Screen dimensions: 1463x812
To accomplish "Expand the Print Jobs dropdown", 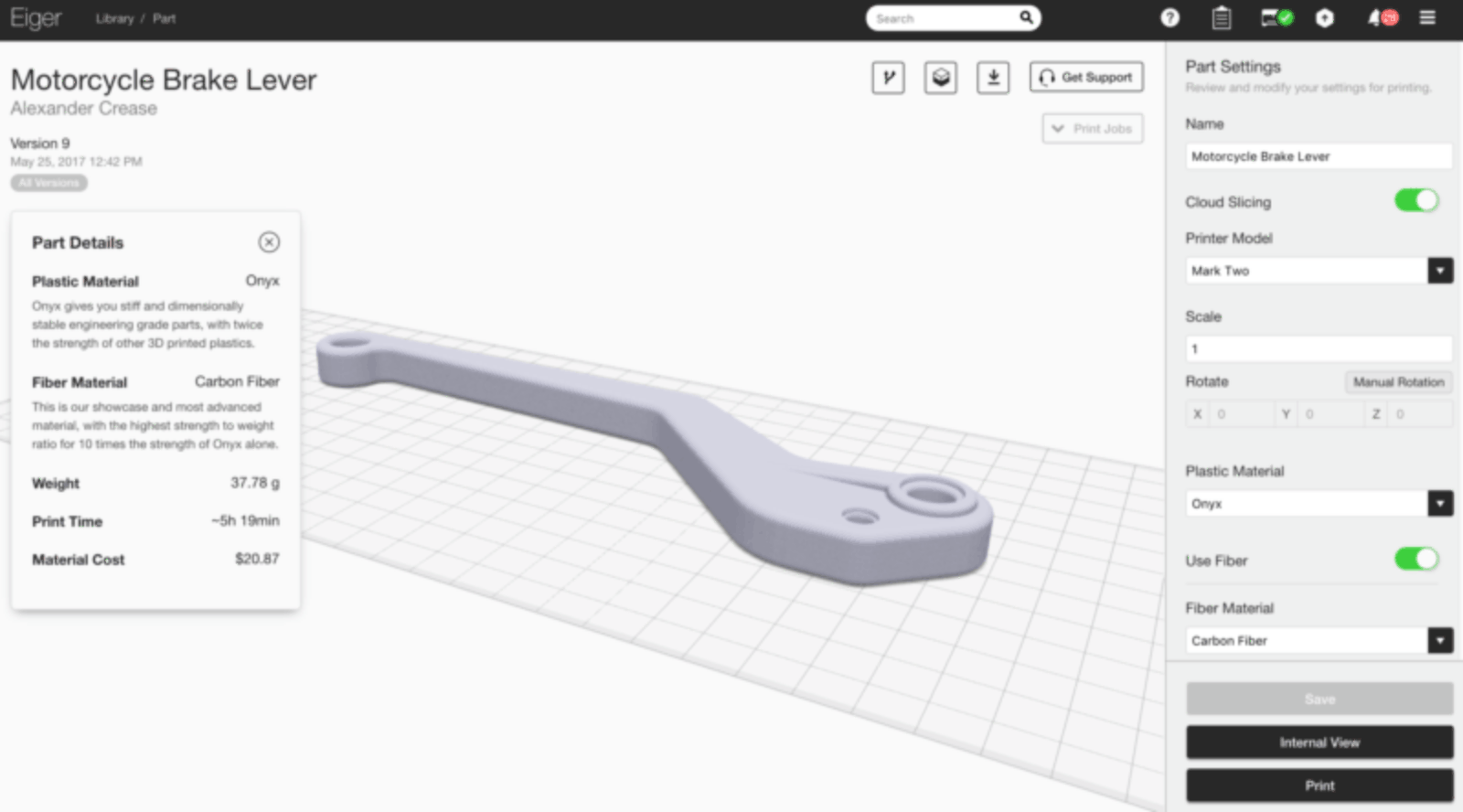I will 1093,129.
